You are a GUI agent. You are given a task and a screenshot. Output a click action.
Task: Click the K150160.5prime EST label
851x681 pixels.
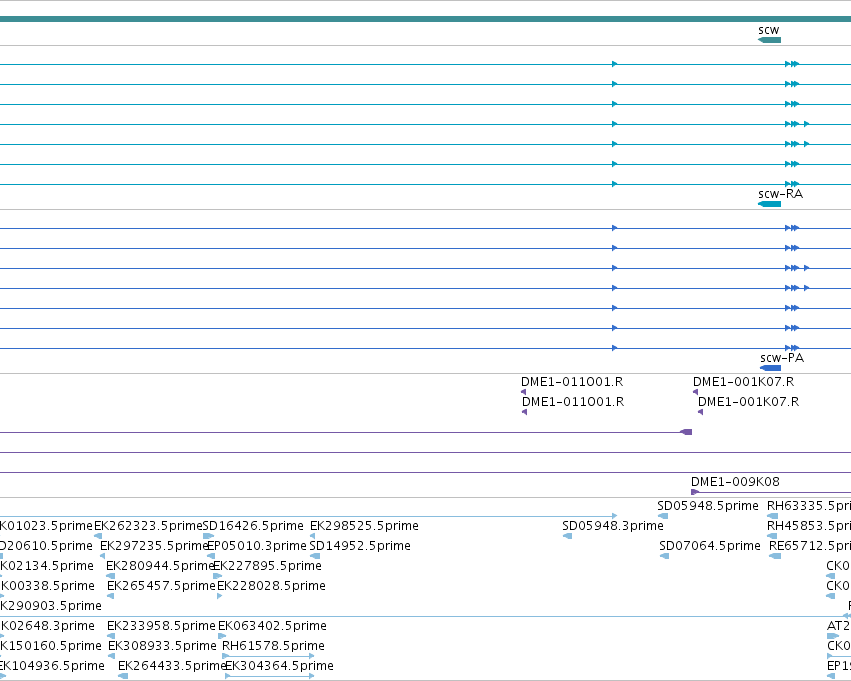click(51, 646)
